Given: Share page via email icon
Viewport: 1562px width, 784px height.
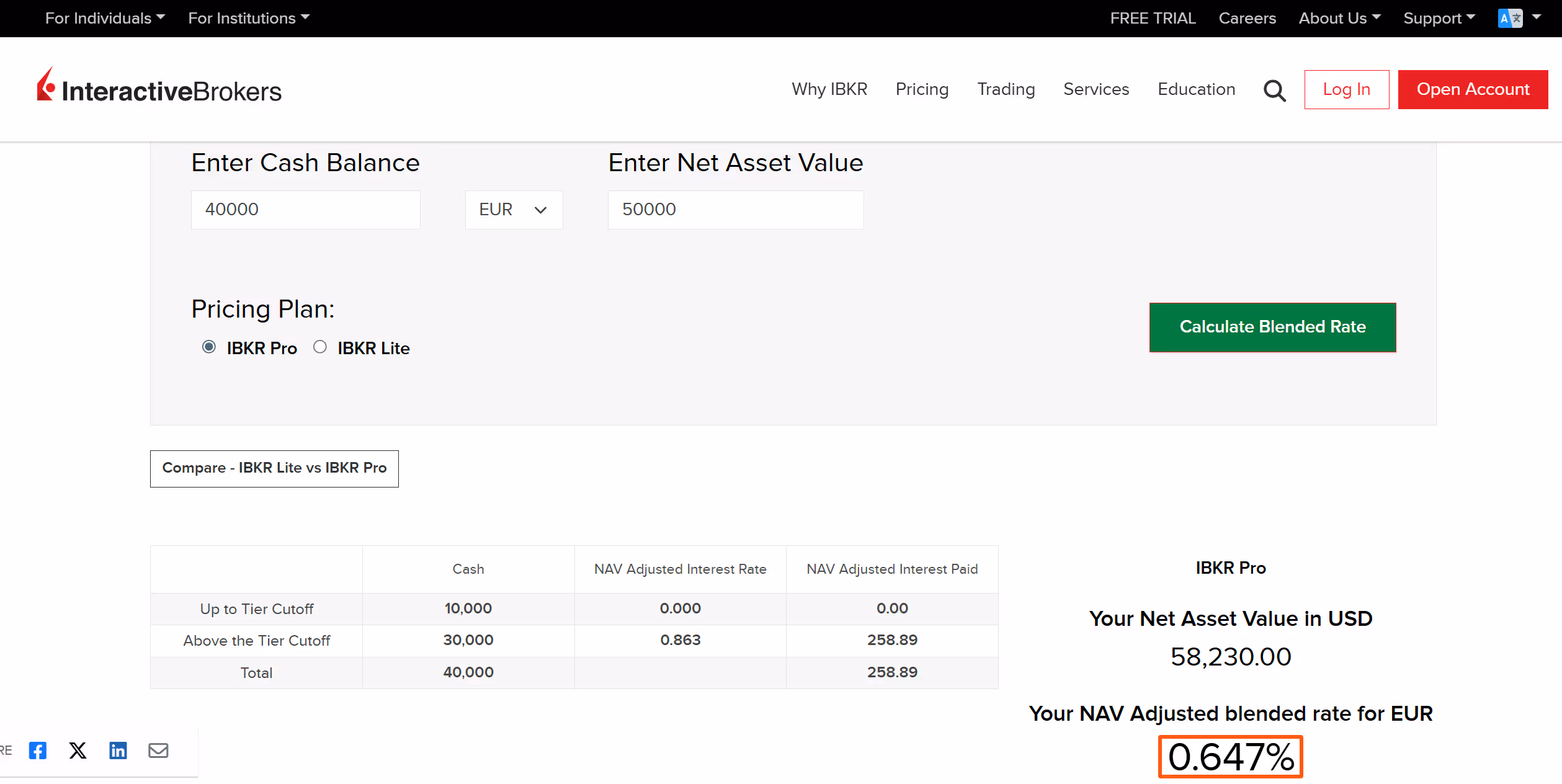Looking at the screenshot, I should pyautogui.click(x=158, y=751).
